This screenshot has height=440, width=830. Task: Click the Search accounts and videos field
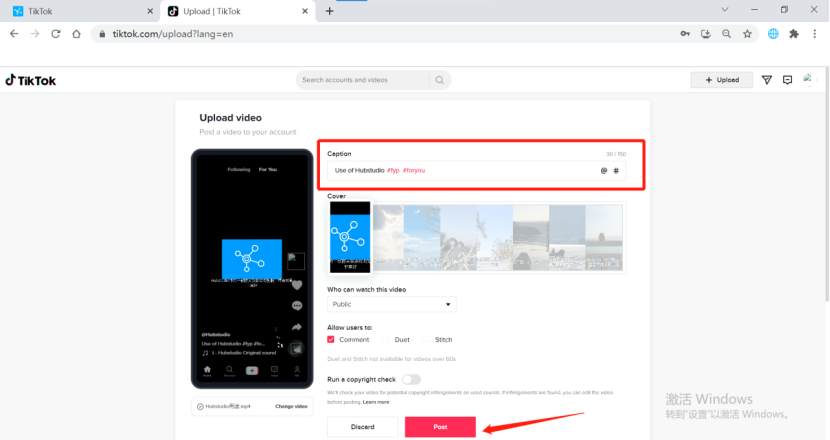coord(363,80)
